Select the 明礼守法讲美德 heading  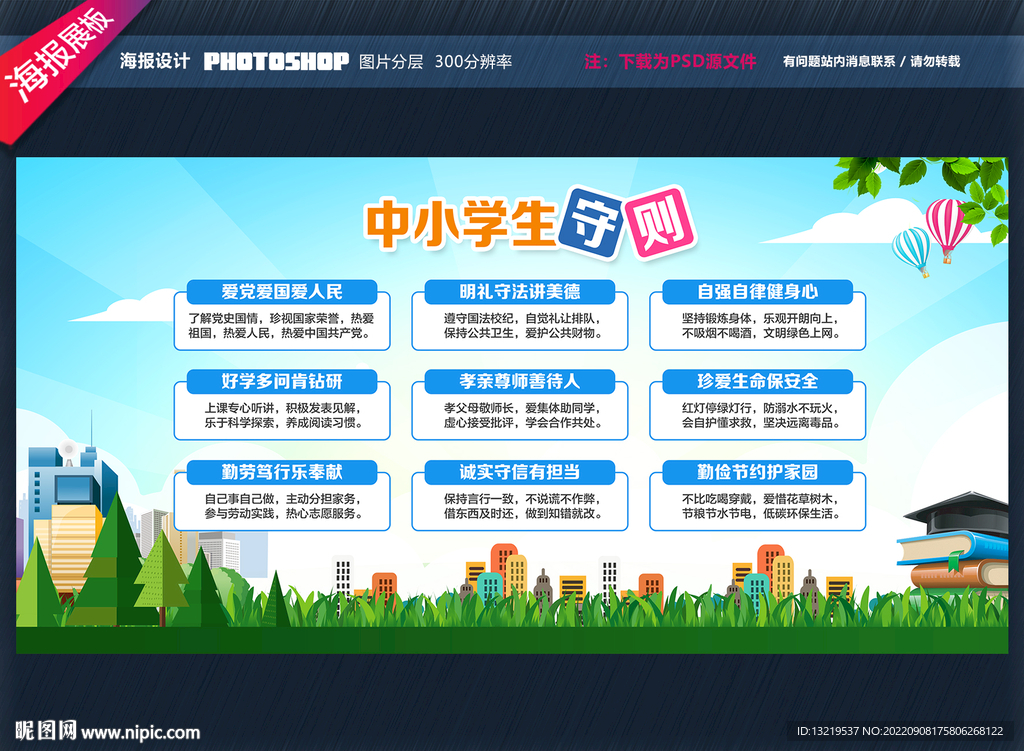(523, 293)
